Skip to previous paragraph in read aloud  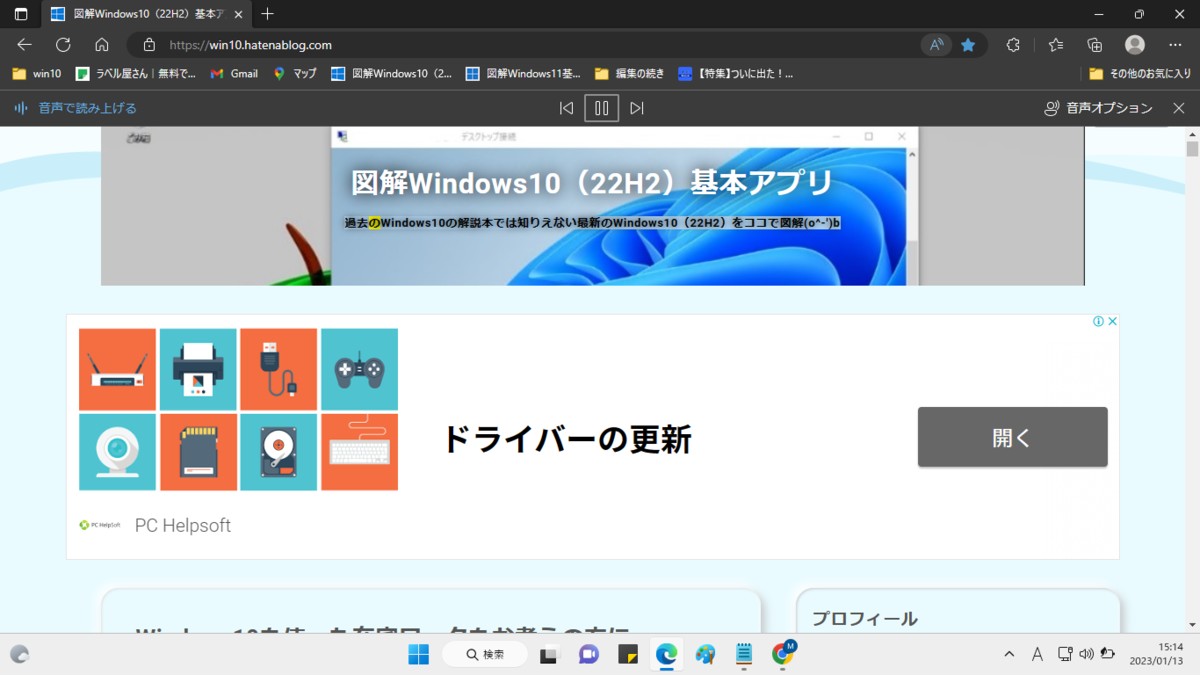[x=566, y=108]
